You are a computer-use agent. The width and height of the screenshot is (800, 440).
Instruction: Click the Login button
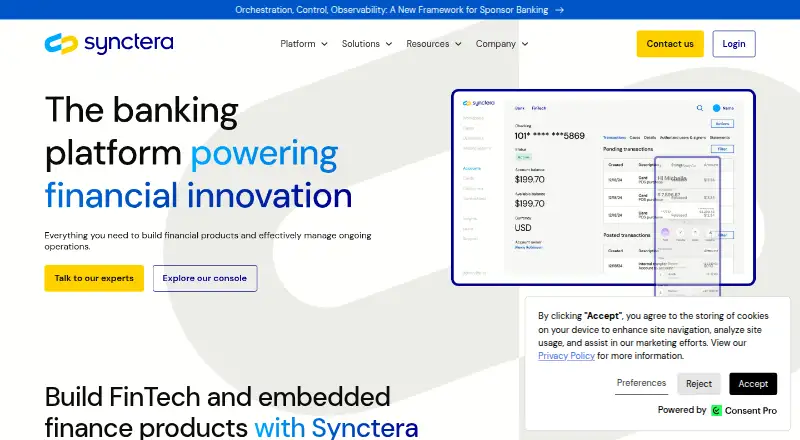tap(734, 44)
